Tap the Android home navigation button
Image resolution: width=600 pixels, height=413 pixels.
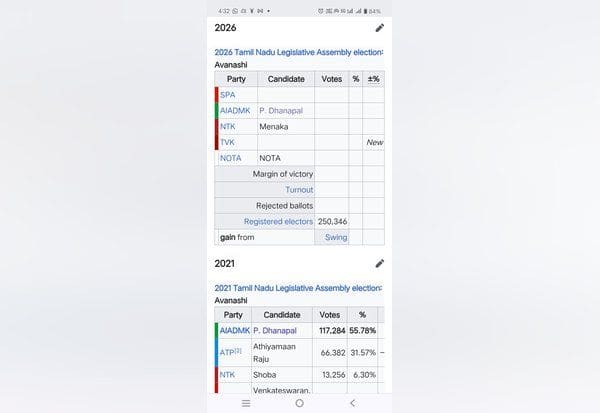[299, 403]
